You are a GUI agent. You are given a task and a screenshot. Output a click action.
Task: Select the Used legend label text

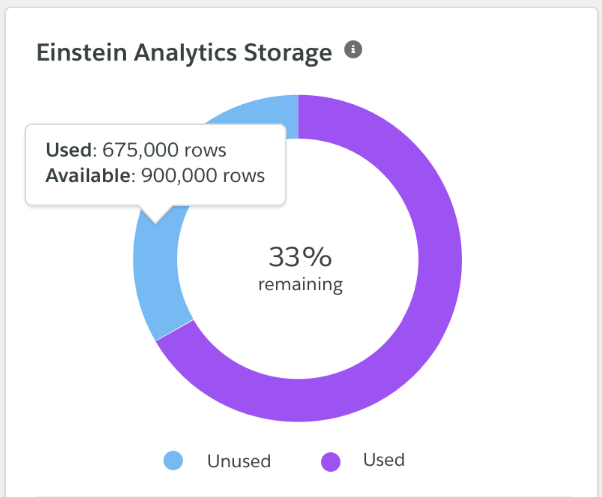click(384, 460)
